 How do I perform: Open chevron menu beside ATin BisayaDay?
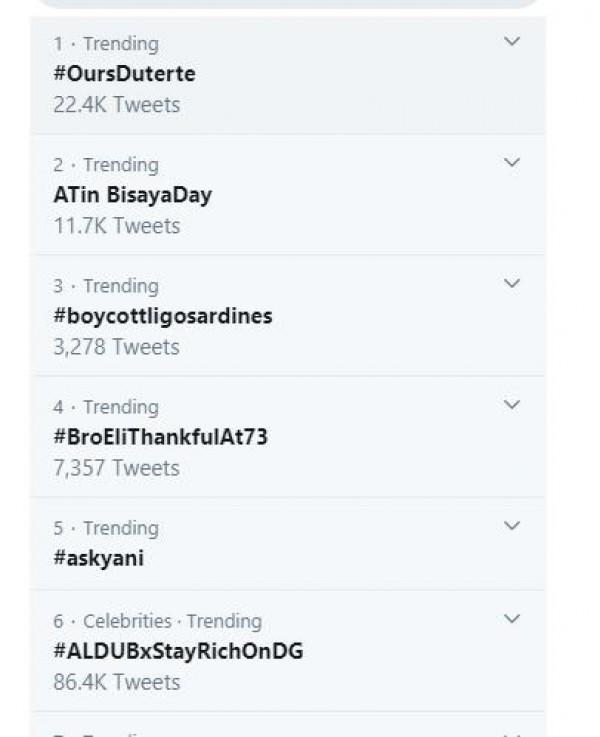[x=512, y=163]
